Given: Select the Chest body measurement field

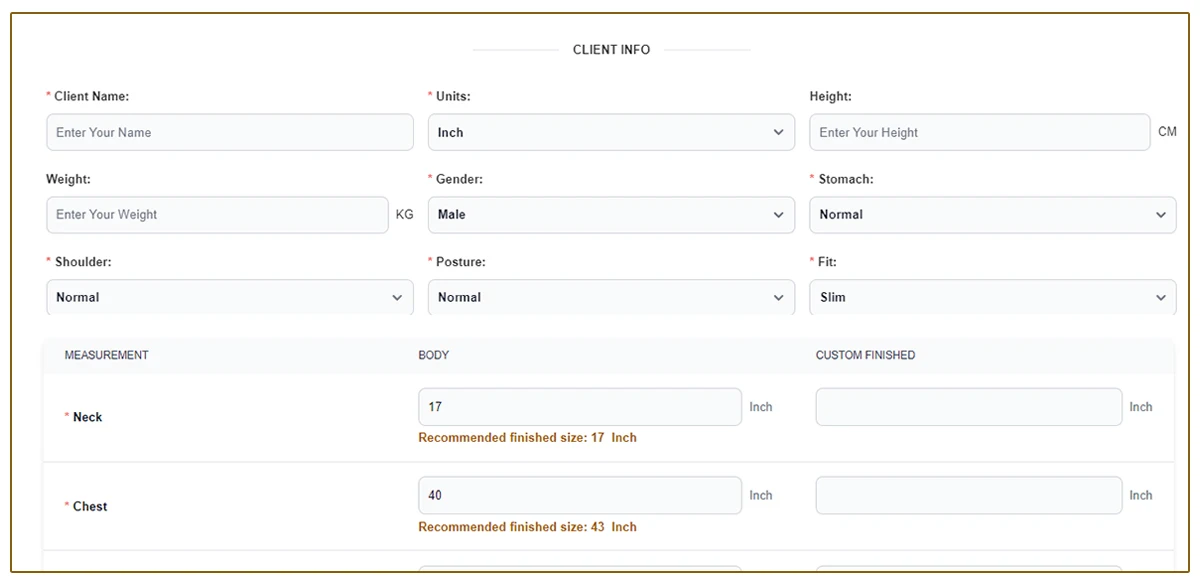Looking at the screenshot, I should 579,495.
